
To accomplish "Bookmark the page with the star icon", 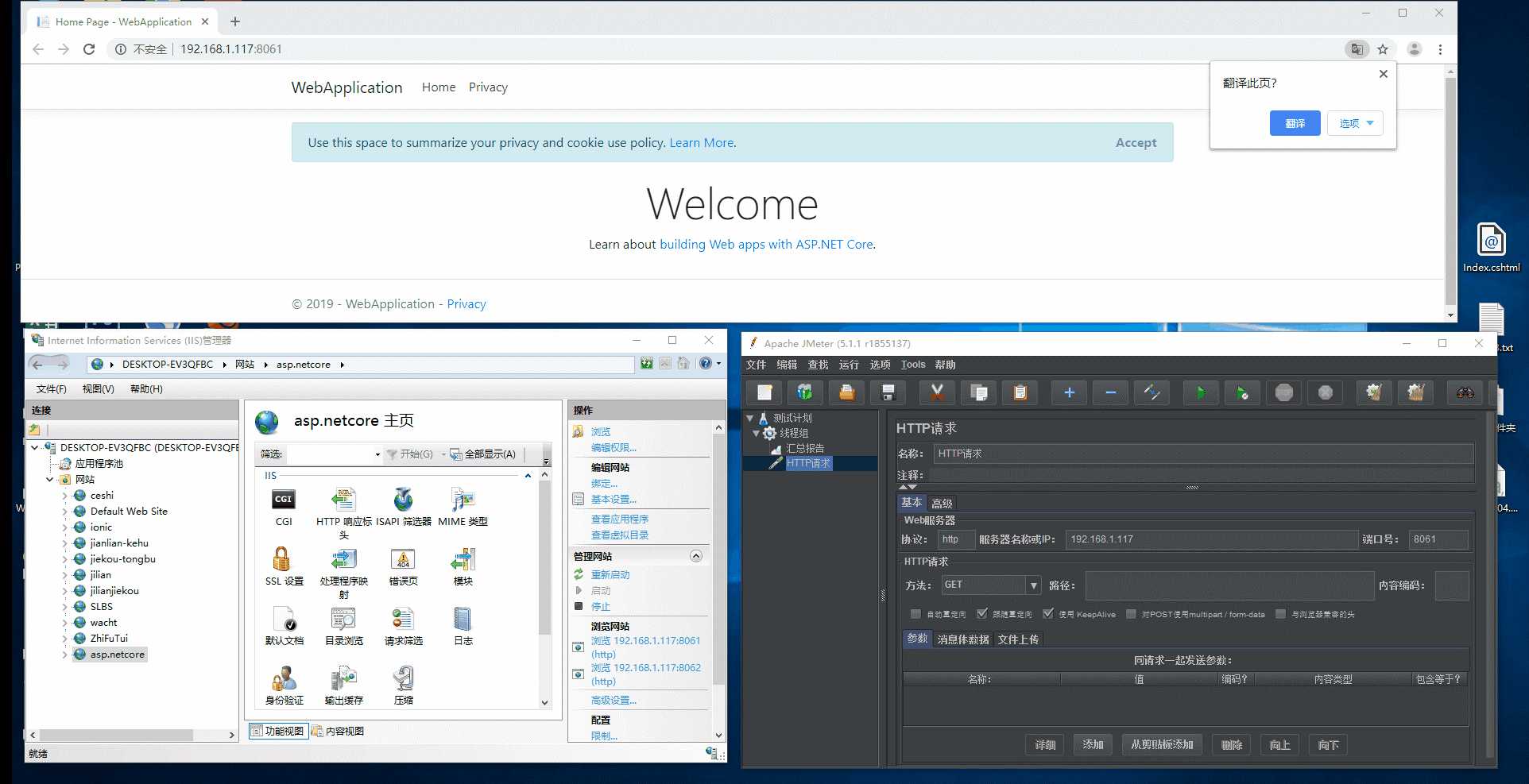I will tap(1383, 49).
